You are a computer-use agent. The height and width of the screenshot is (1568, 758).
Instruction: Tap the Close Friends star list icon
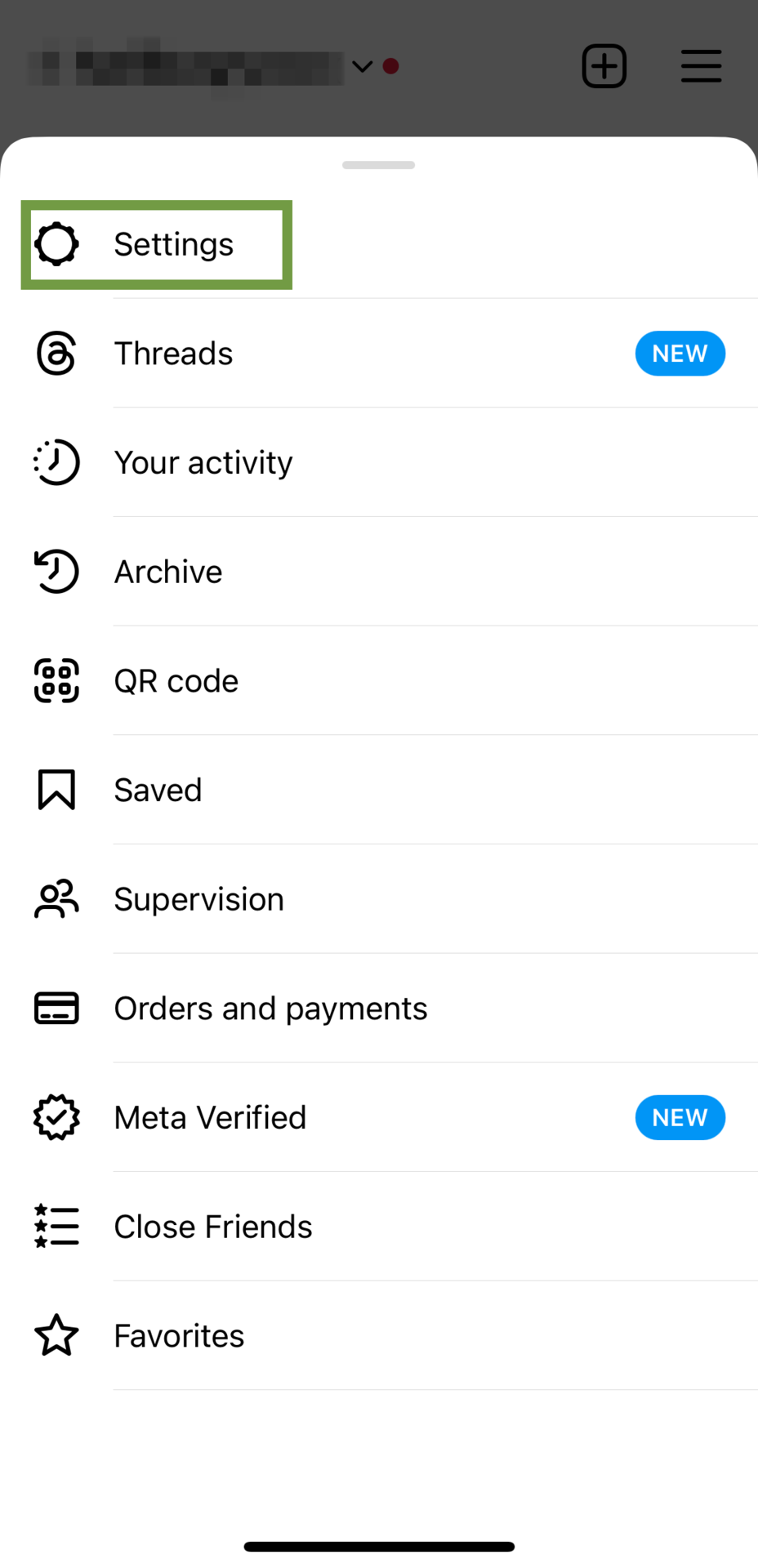(56, 1226)
